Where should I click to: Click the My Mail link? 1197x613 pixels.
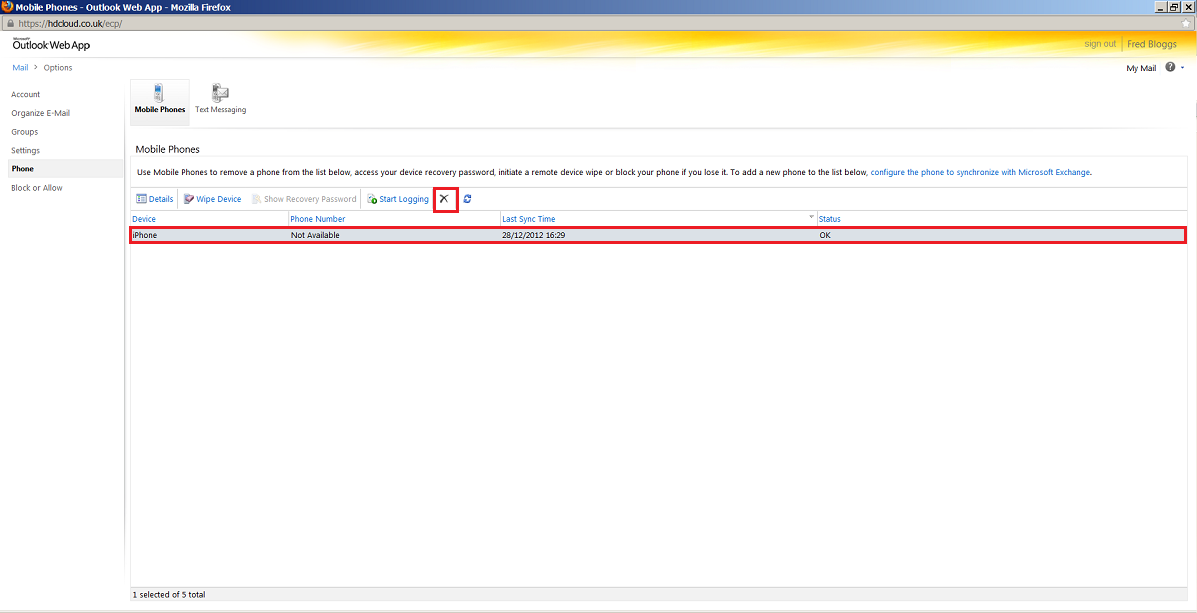tap(1141, 68)
